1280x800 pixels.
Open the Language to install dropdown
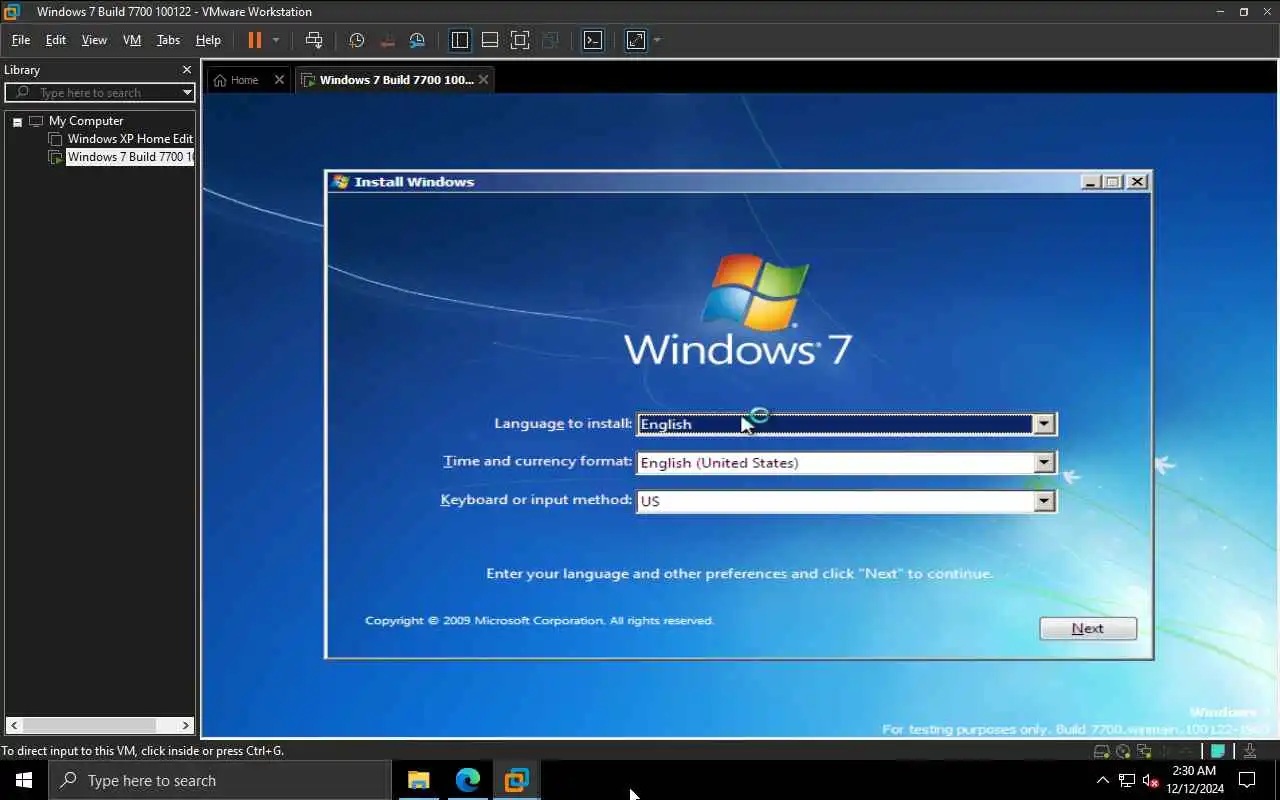pos(1044,424)
